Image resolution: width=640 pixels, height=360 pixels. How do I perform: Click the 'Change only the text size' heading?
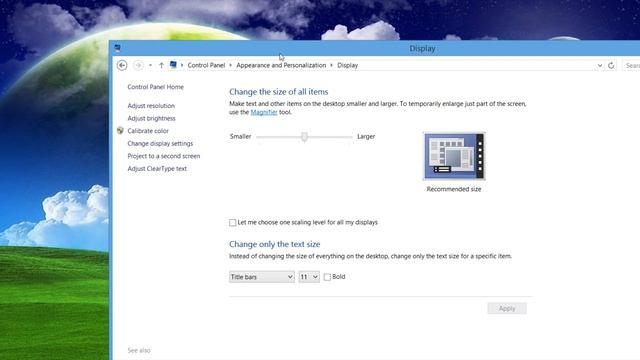pyautogui.click(x=274, y=244)
